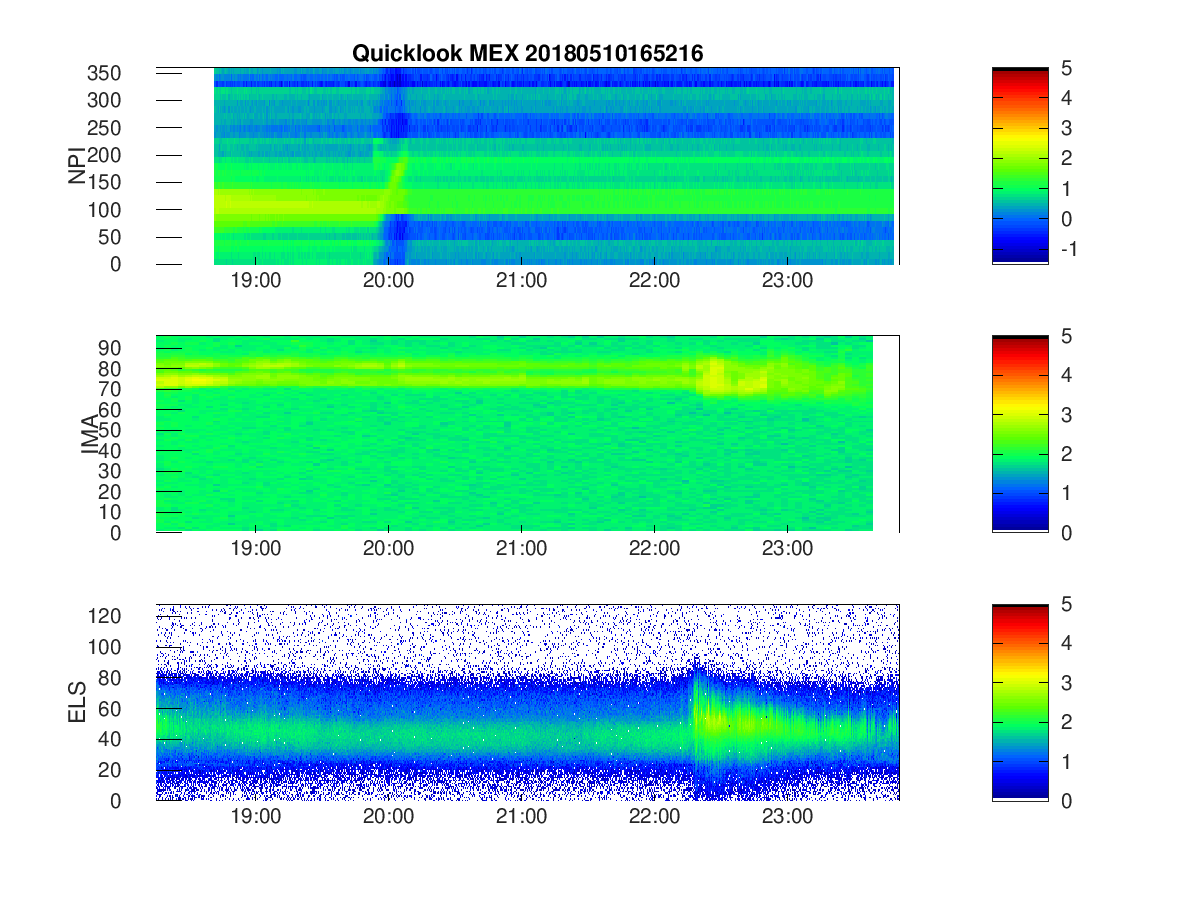Select the ELS y-axis label
This screenshot has width=1200, height=900.
coord(77,702)
